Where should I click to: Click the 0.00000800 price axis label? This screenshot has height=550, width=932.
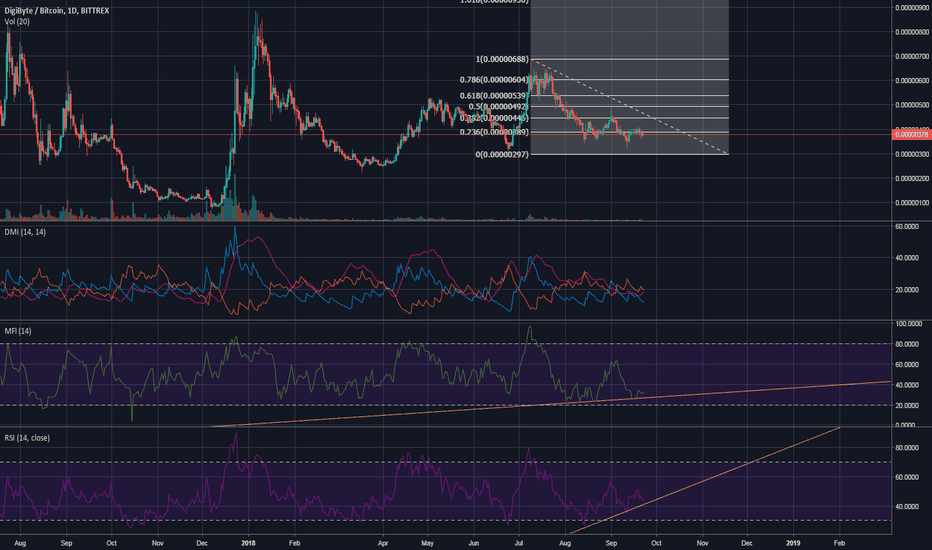click(x=912, y=32)
